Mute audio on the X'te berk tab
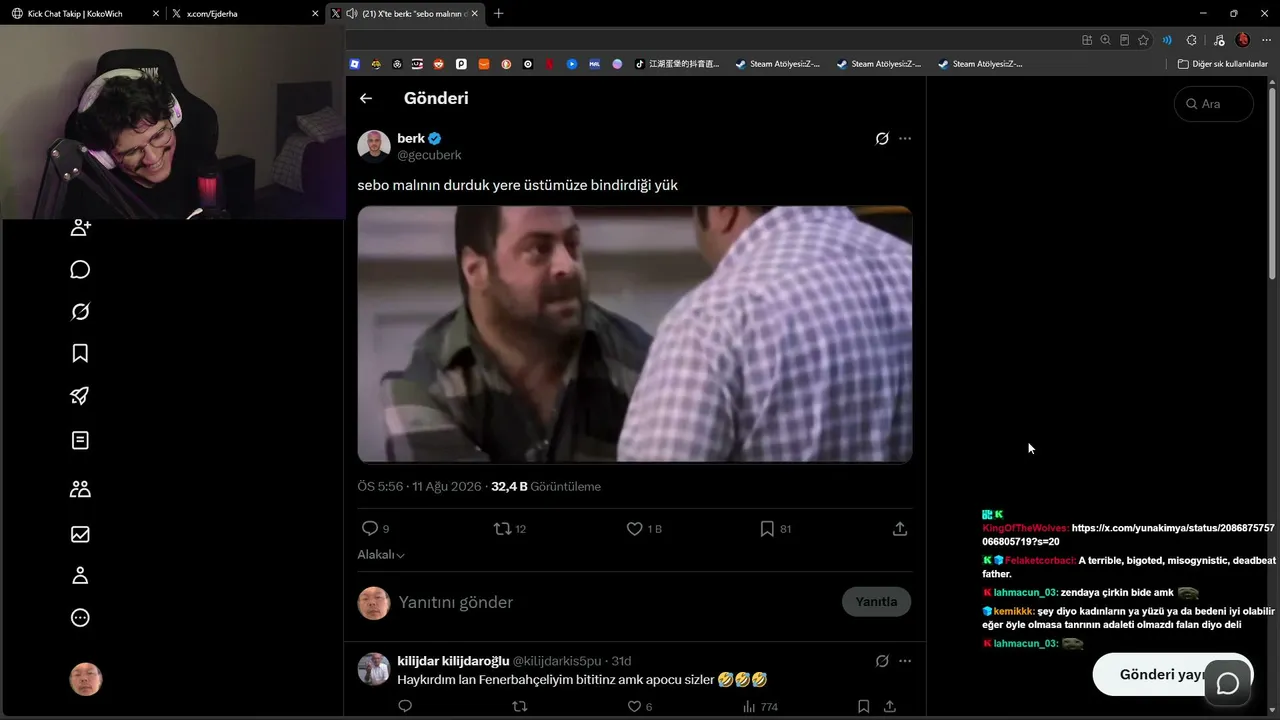The height and width of the screenshot is (720, 1280). coord(352,14)
